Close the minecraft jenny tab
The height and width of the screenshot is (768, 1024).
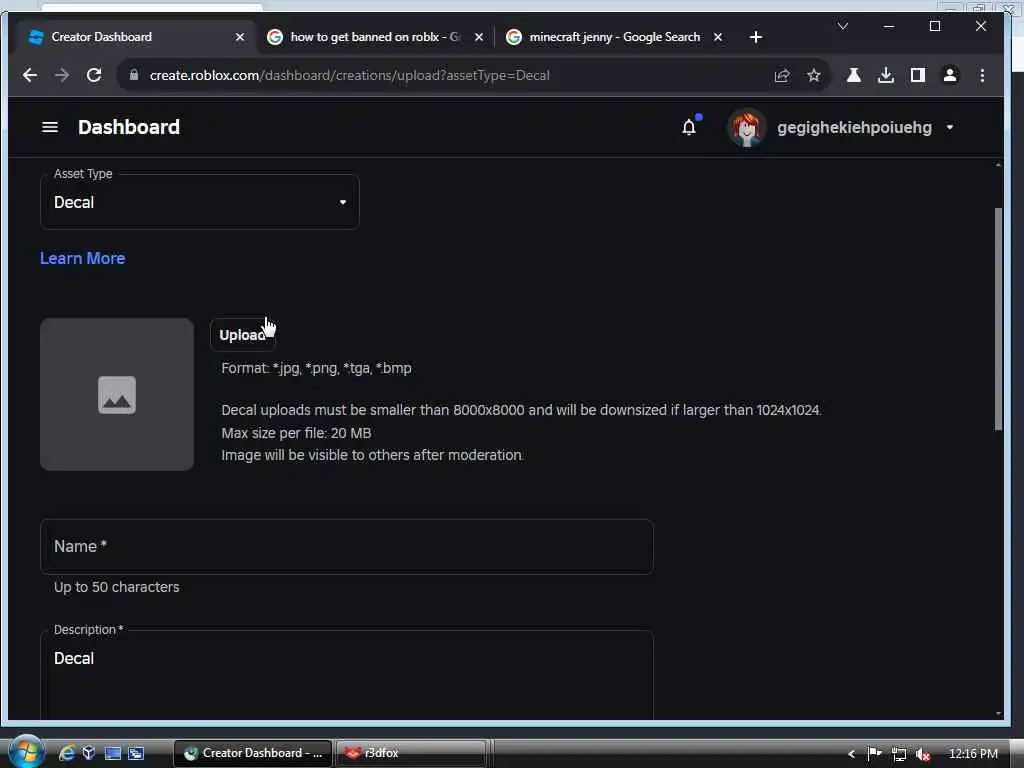(718, 37)
